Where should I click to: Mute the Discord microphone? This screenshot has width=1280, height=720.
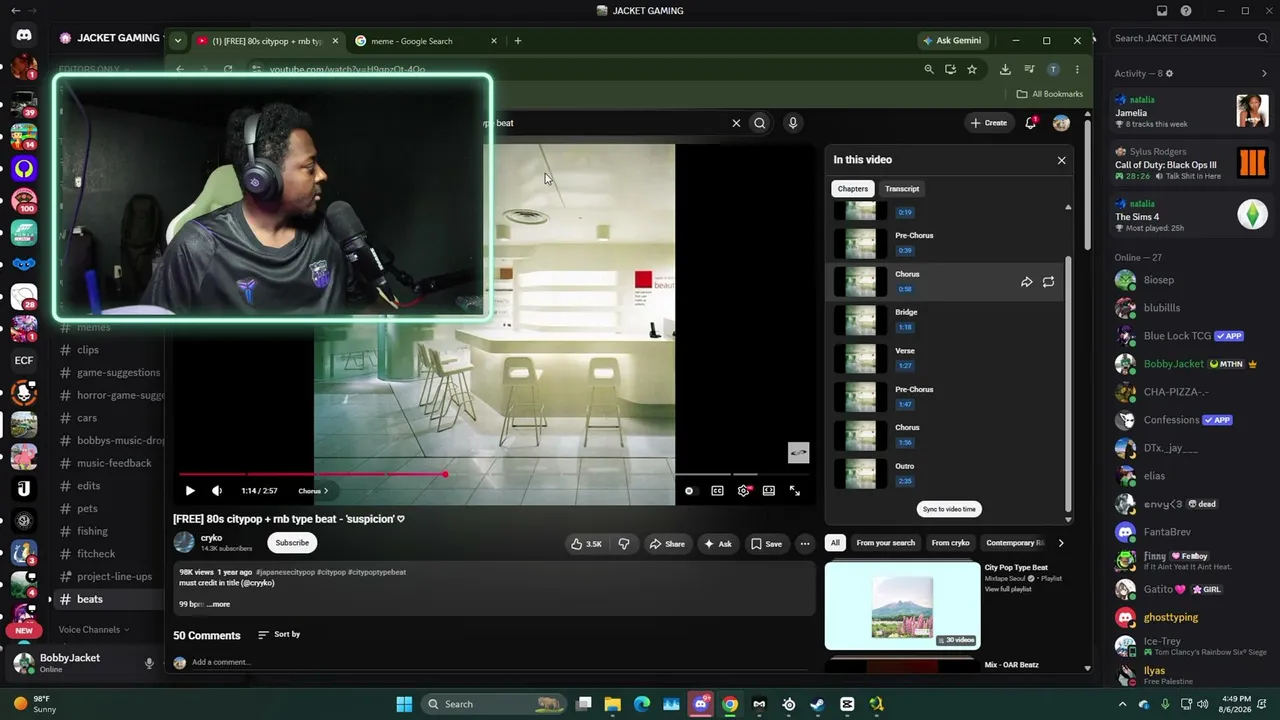149,663
